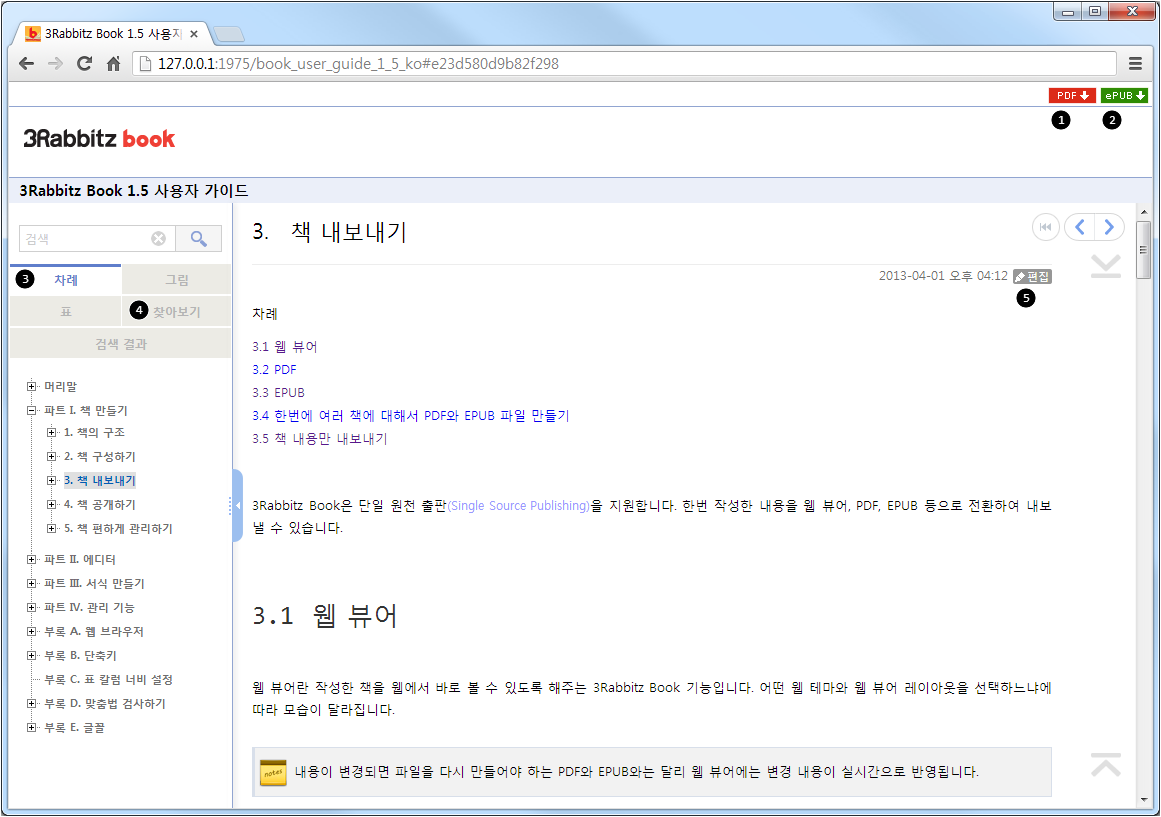Image resolution: width=1161 pixels, height=817 pixels.
Task: Click the browser address bar
Action: point(624,64)
